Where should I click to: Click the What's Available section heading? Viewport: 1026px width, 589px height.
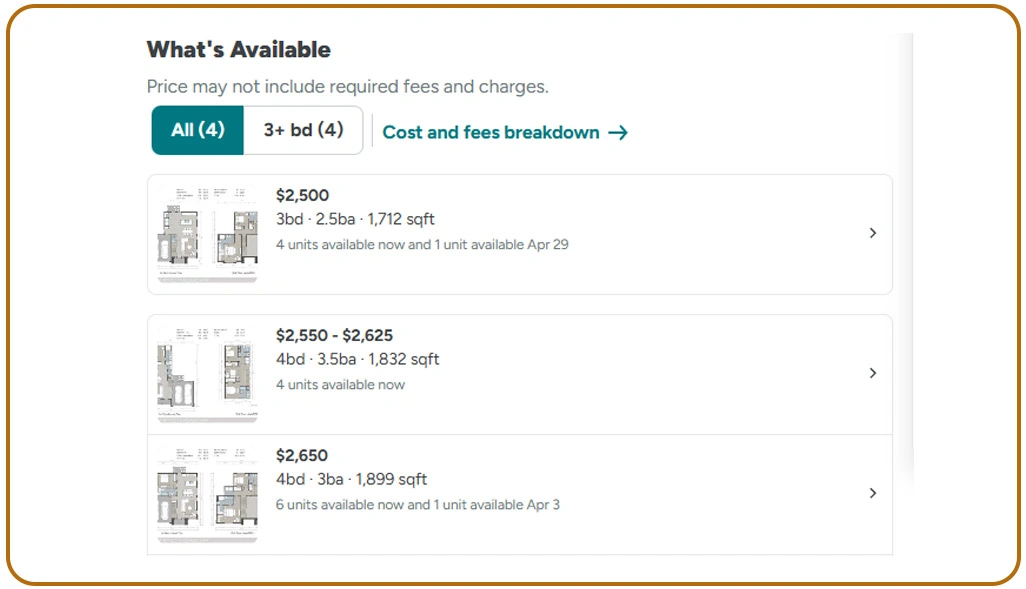click(238, 48)
